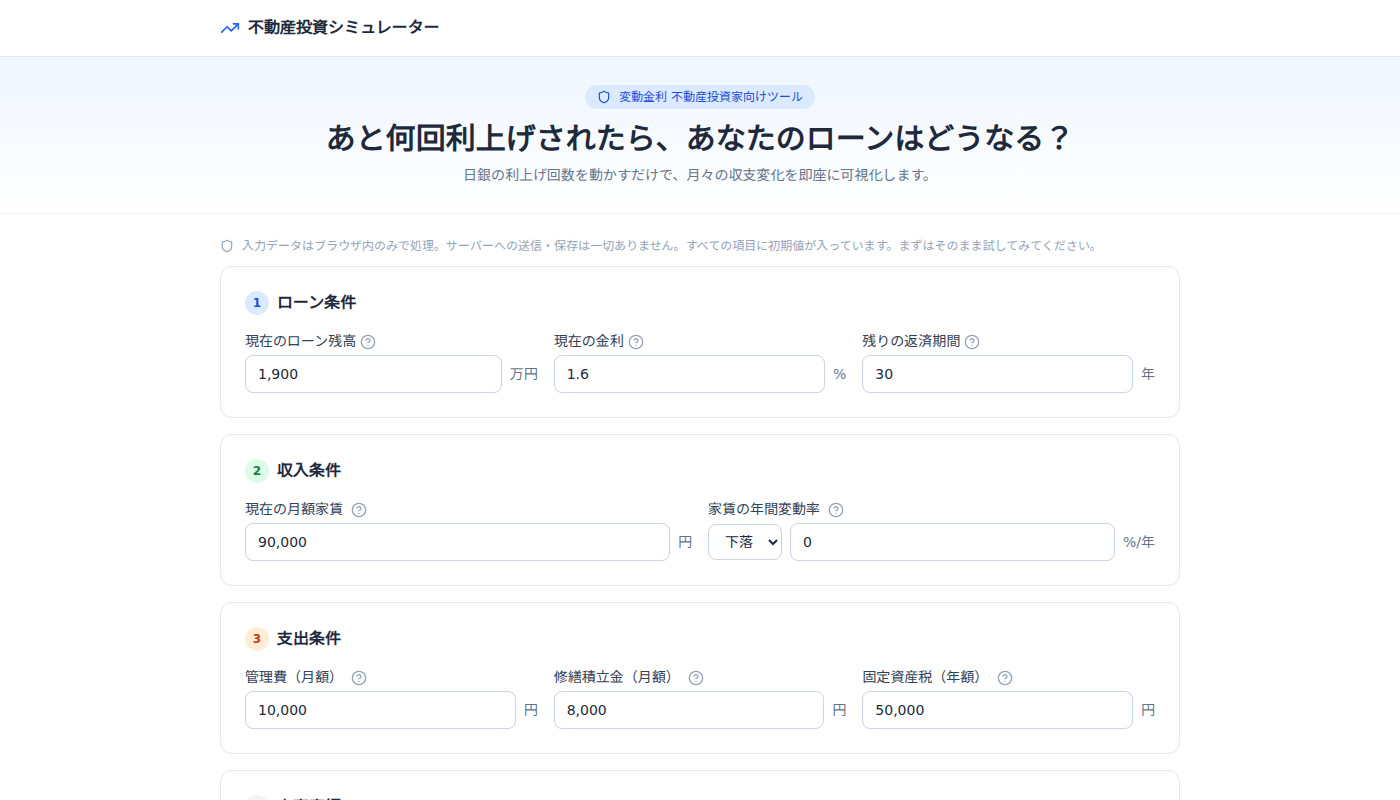This screenshot has height=800, width=1400.
Task: Open help icon for 管理費（月額）
Action: click(359, 678)
